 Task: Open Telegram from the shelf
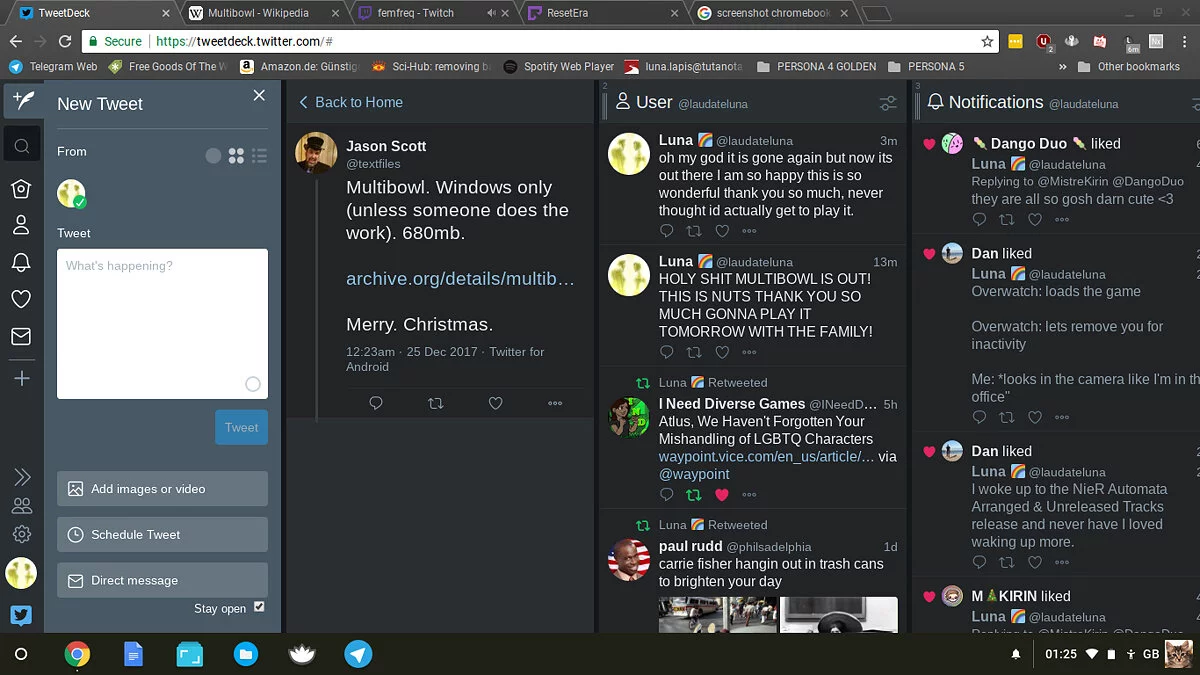point(358,655)
